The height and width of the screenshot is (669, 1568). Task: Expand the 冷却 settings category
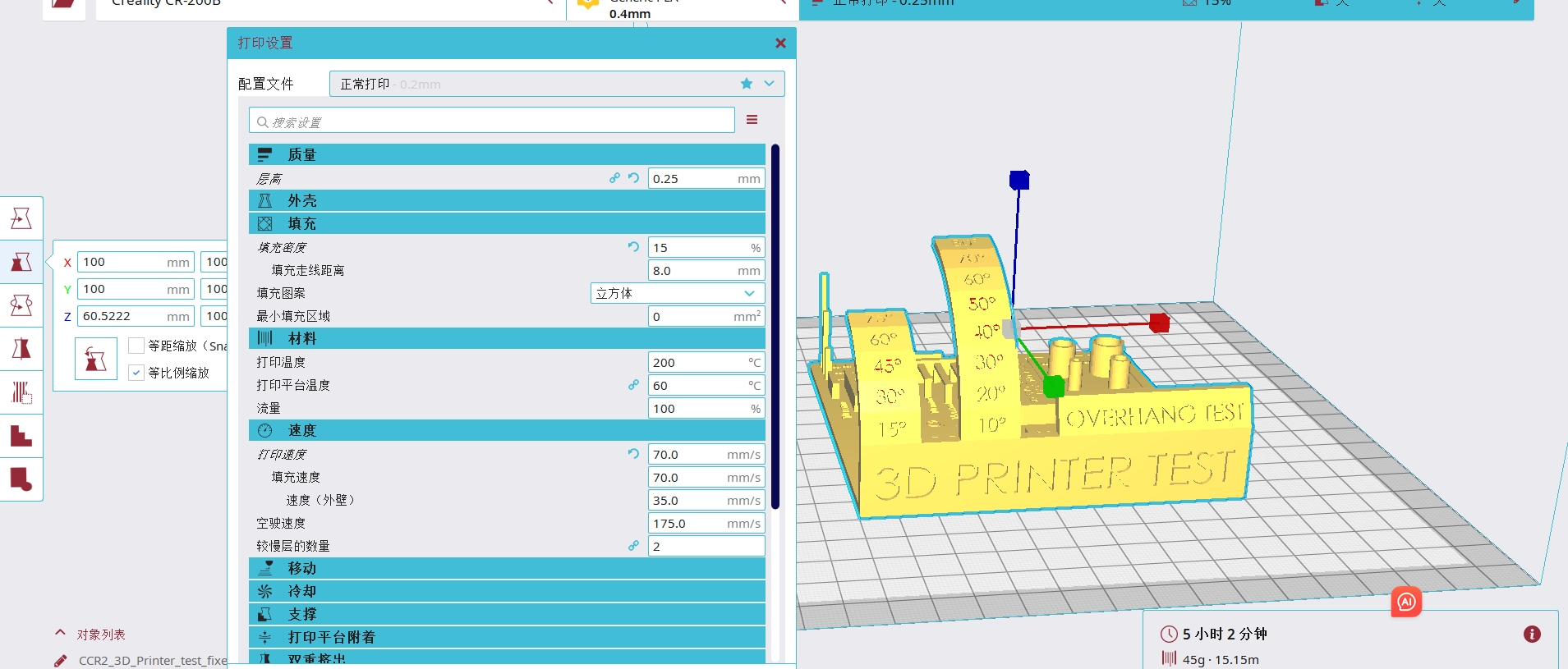[507, 591]
